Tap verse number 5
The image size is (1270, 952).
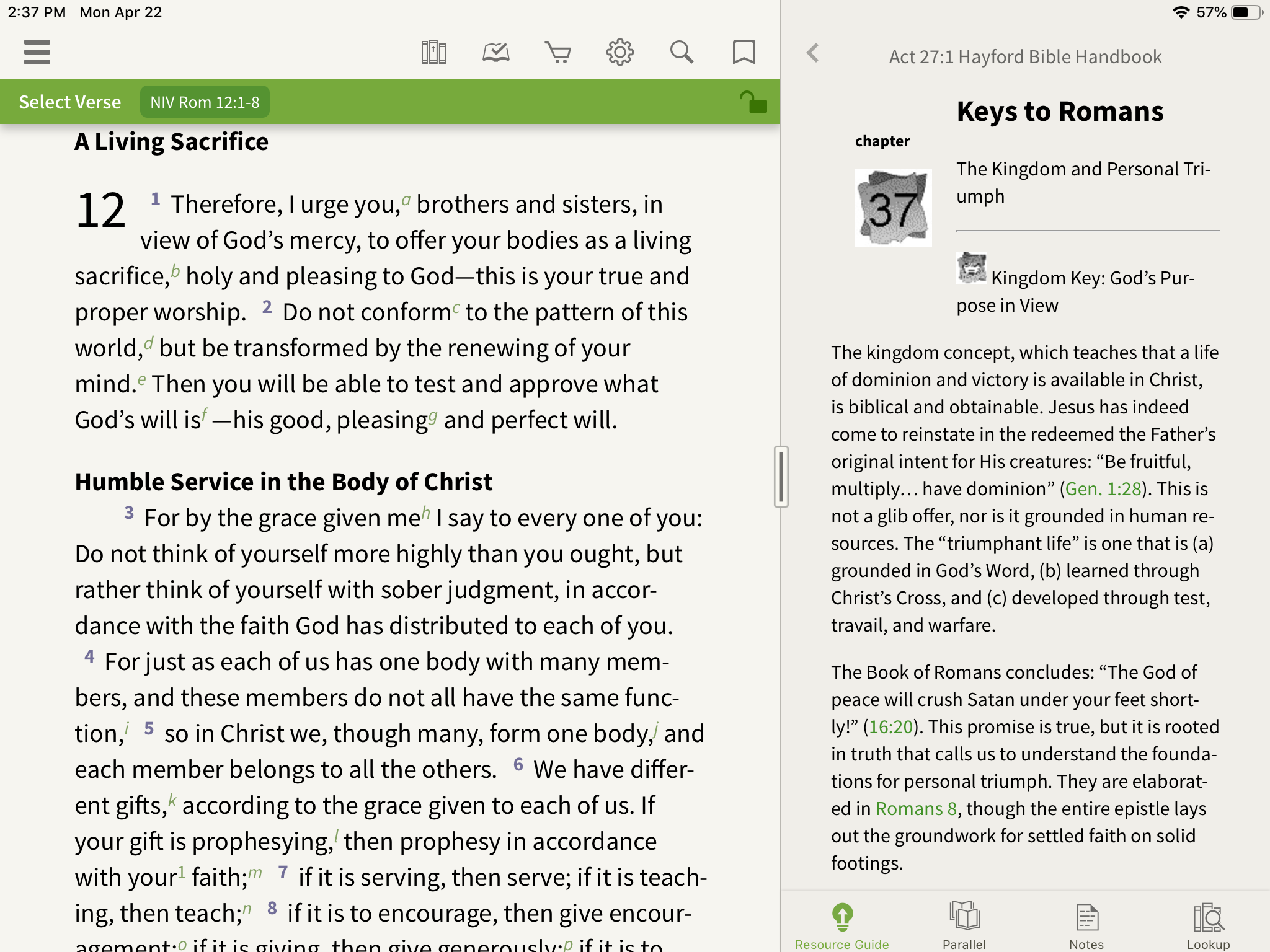[149, 728]
